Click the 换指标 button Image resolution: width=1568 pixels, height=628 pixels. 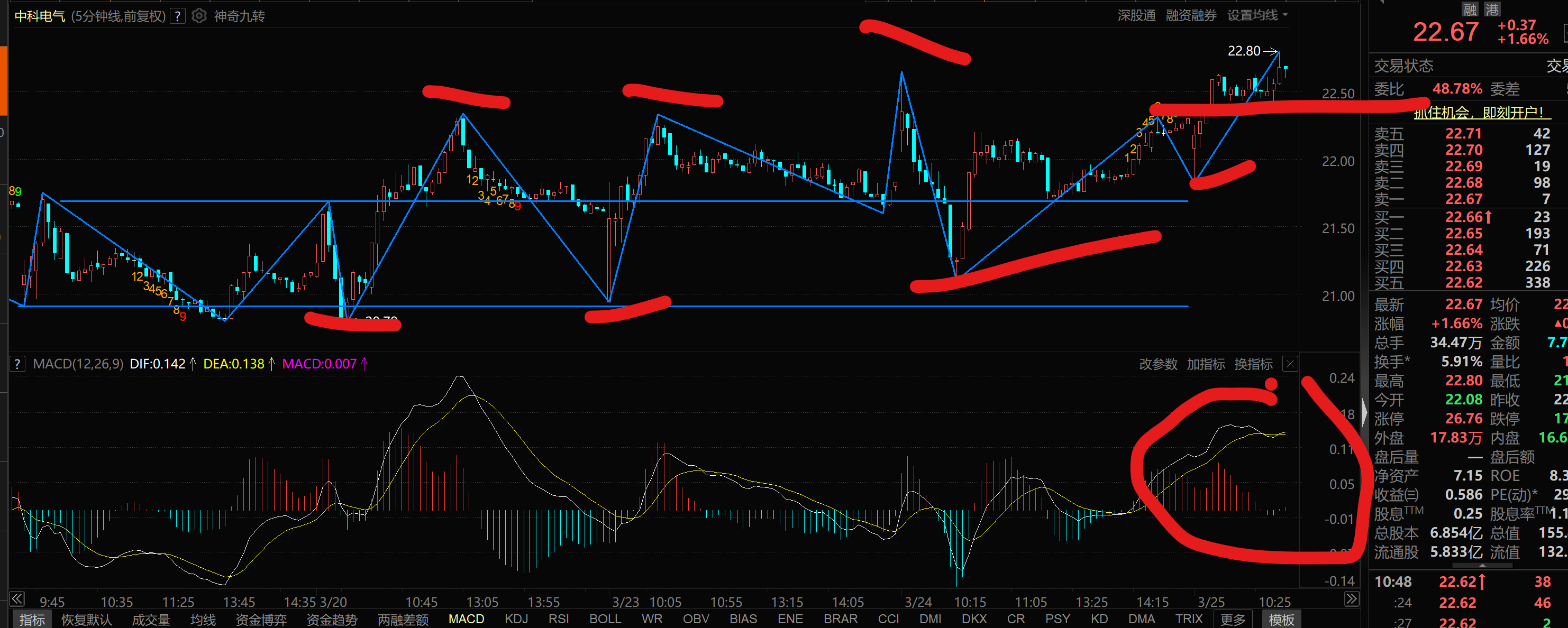1253,364
